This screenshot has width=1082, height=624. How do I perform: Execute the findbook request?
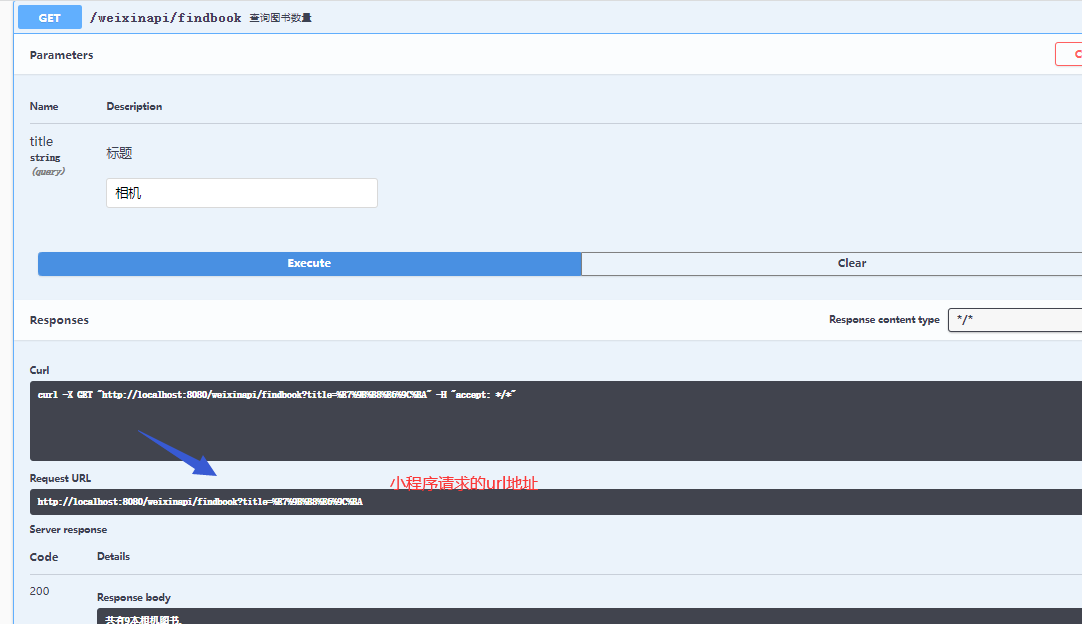click(x=309, y=263)
